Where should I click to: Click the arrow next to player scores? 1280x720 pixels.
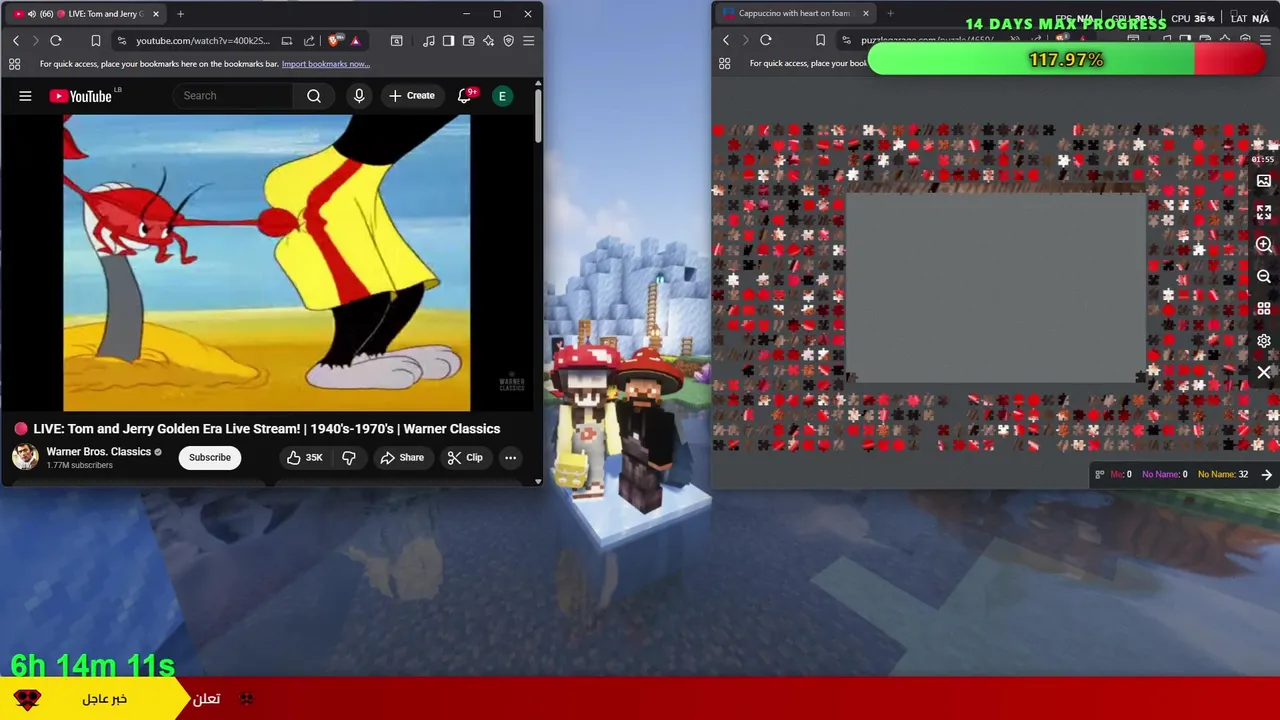coord(1267,475)
